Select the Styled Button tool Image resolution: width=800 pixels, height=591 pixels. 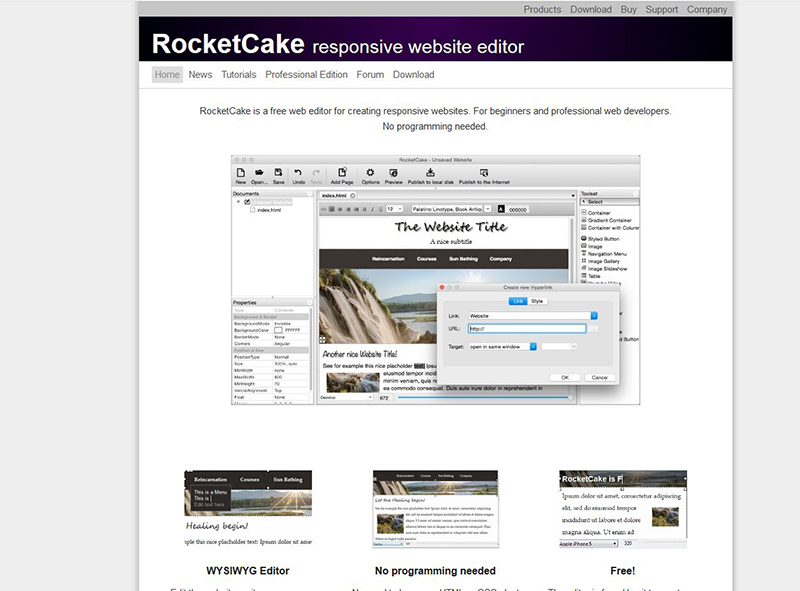point(600,238)
